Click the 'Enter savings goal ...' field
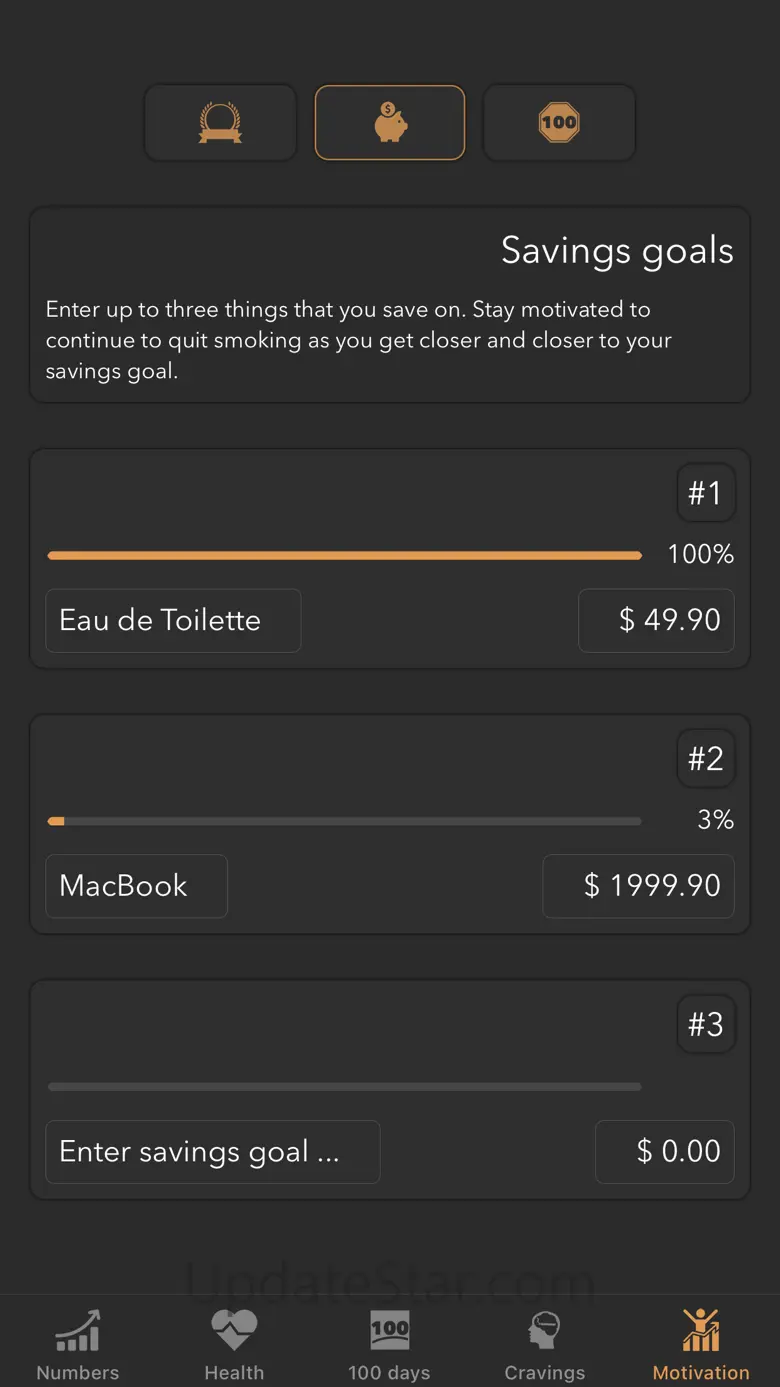Screen dimensions: 780x1387 point(213,1152)
